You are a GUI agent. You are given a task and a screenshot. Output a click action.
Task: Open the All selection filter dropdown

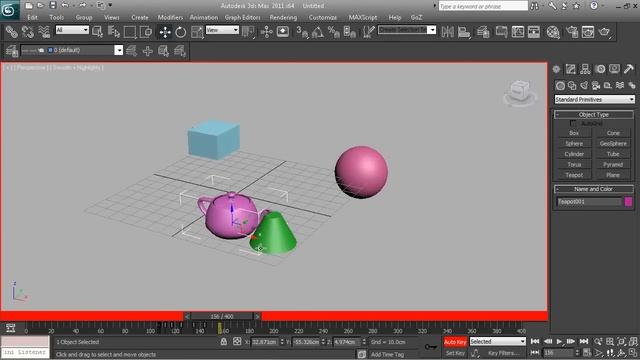72,30
